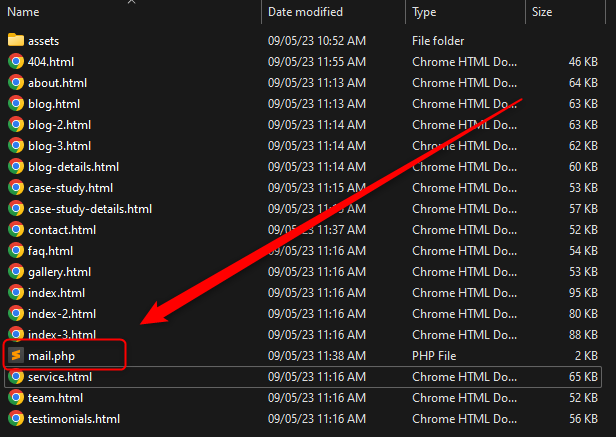Click the Chrome icon beside contact.html
The height and width of the screenshot is (437, 616).
[16, 229]
